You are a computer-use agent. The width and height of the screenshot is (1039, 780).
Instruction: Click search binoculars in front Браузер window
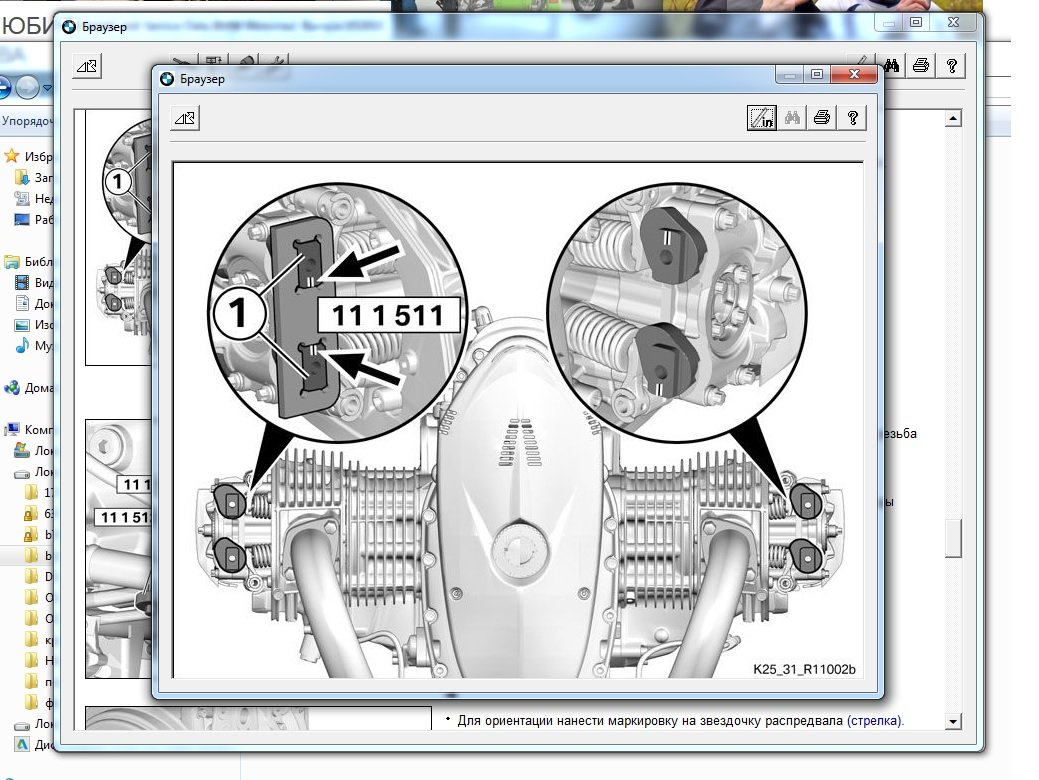pyautogui.click(x=792, y=118)
